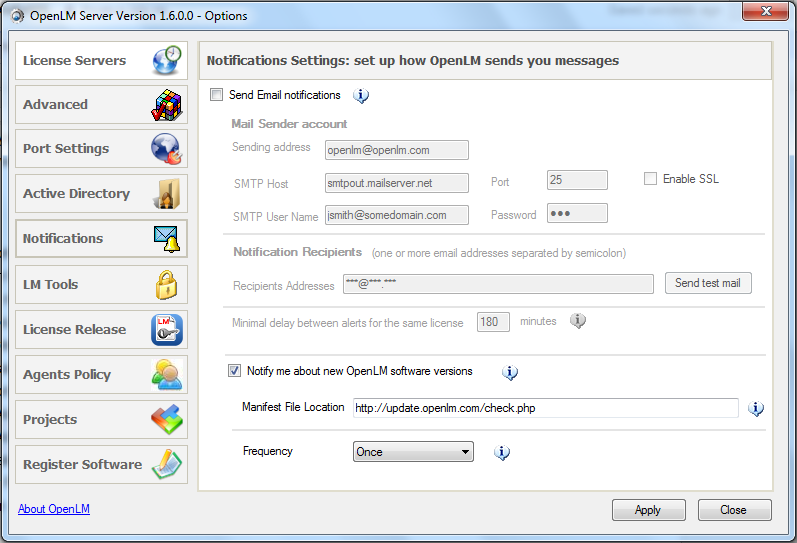Uncheck Notify me about new OpenLM versions
This screenshot has height=543, width=797.
click(234, 371)
